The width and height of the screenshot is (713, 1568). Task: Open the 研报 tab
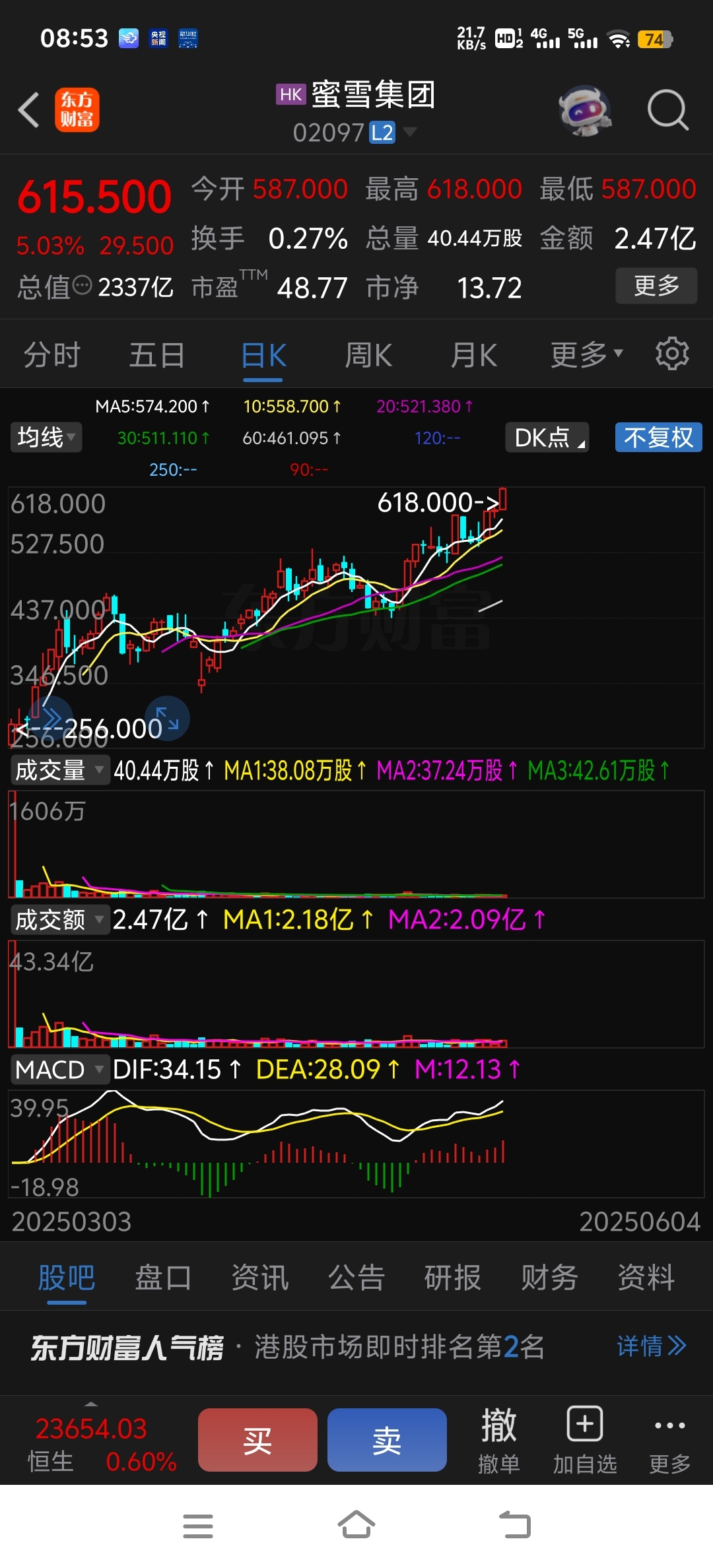click(452, 1278)
